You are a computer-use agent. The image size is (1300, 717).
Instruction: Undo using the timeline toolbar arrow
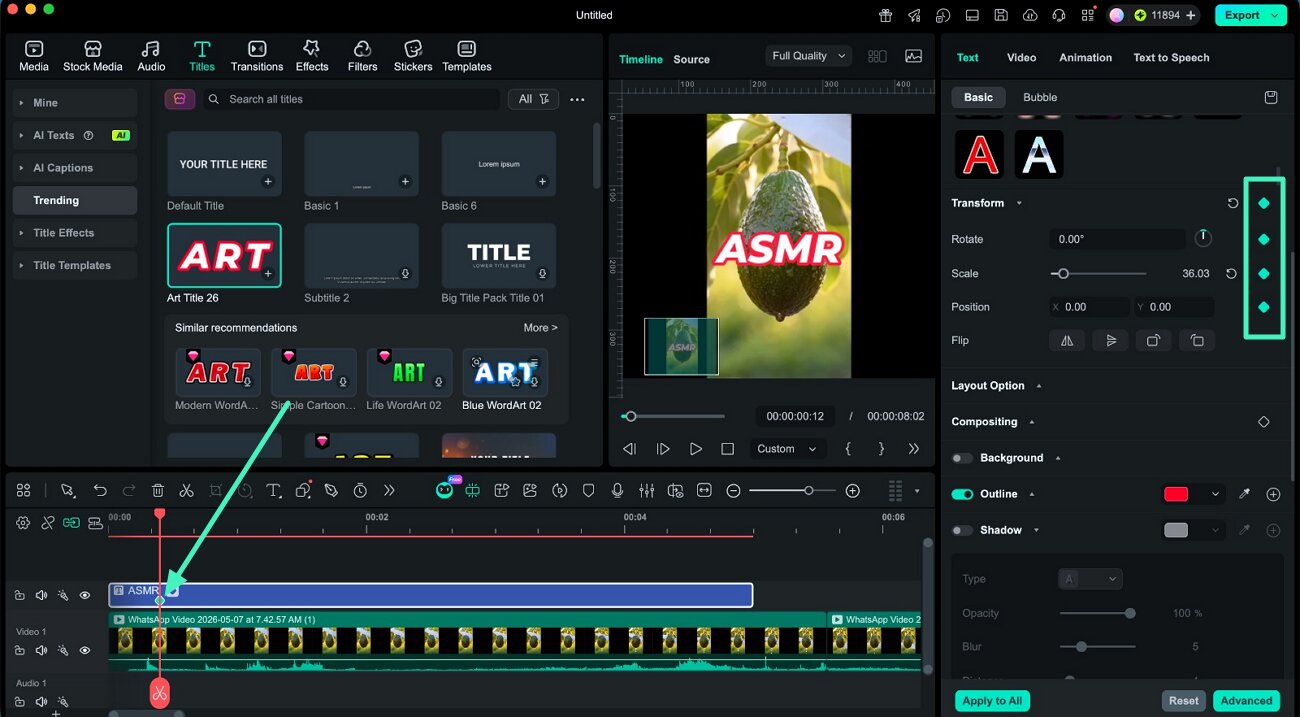click(100, 490)
